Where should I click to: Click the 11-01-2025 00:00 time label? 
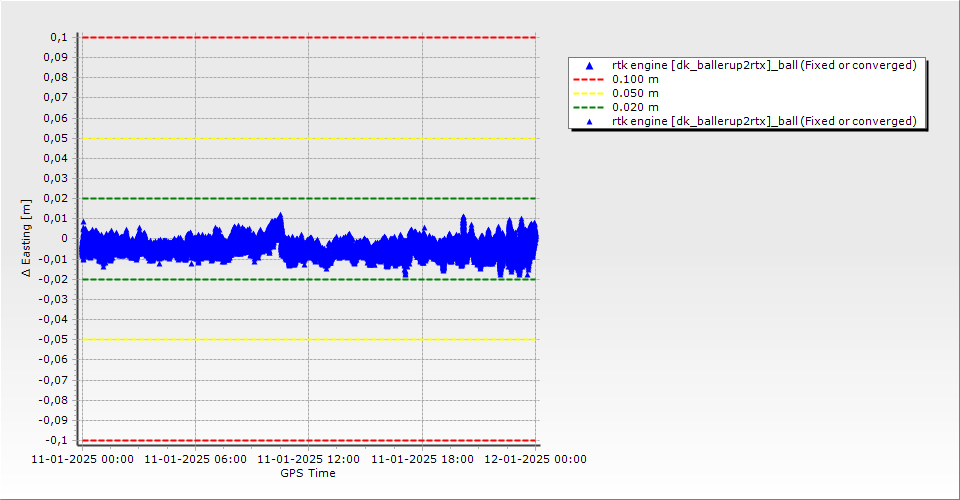(x=83, y=459)
